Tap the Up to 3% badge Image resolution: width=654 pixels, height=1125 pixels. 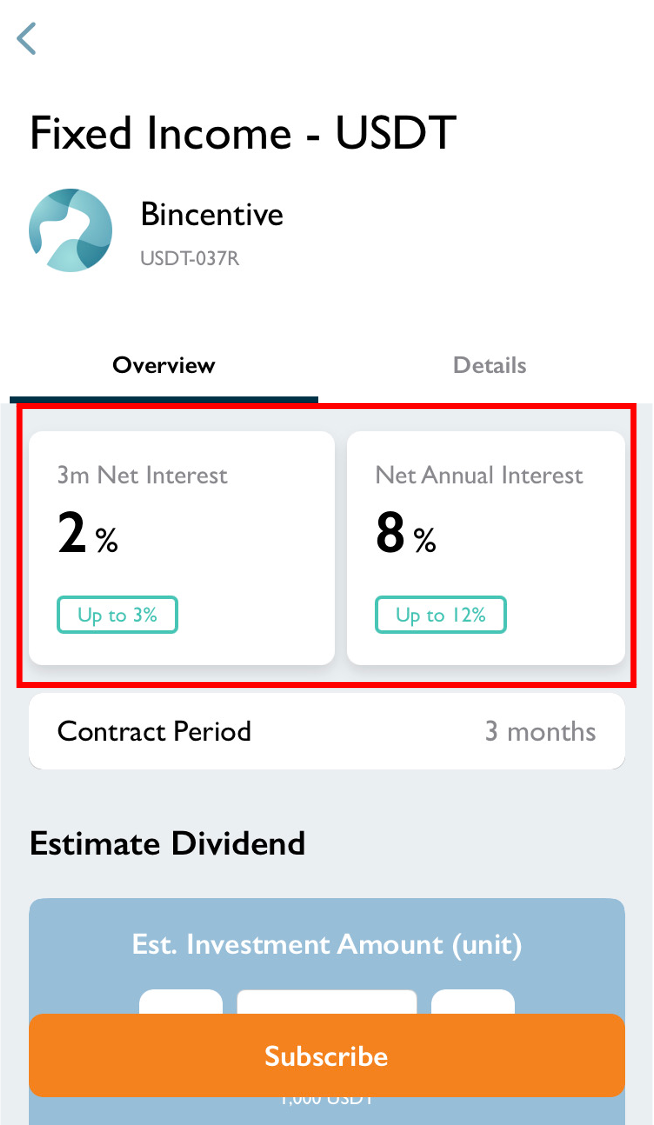click(117, 615)
